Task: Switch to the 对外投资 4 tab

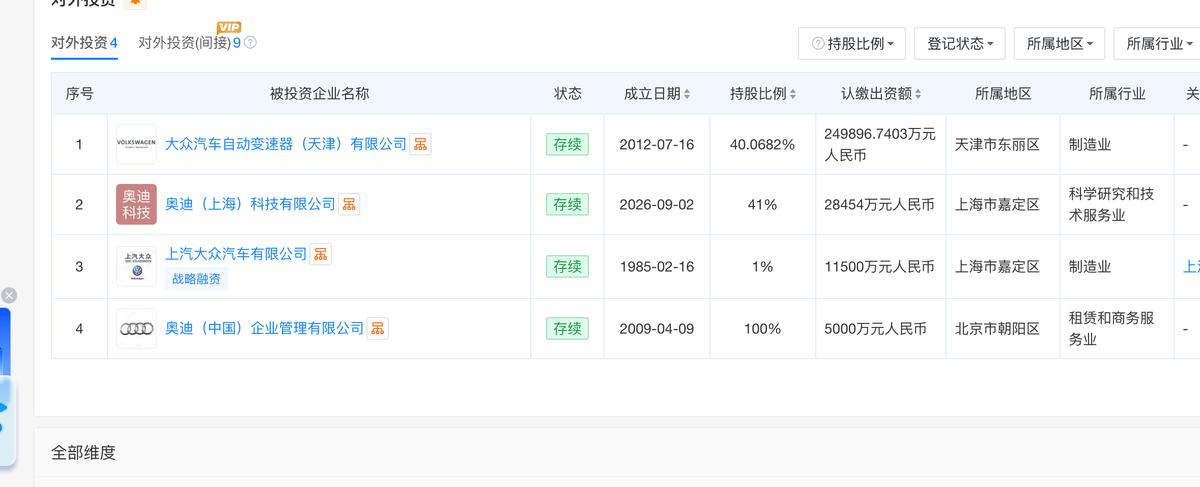Action: [85, 43]
